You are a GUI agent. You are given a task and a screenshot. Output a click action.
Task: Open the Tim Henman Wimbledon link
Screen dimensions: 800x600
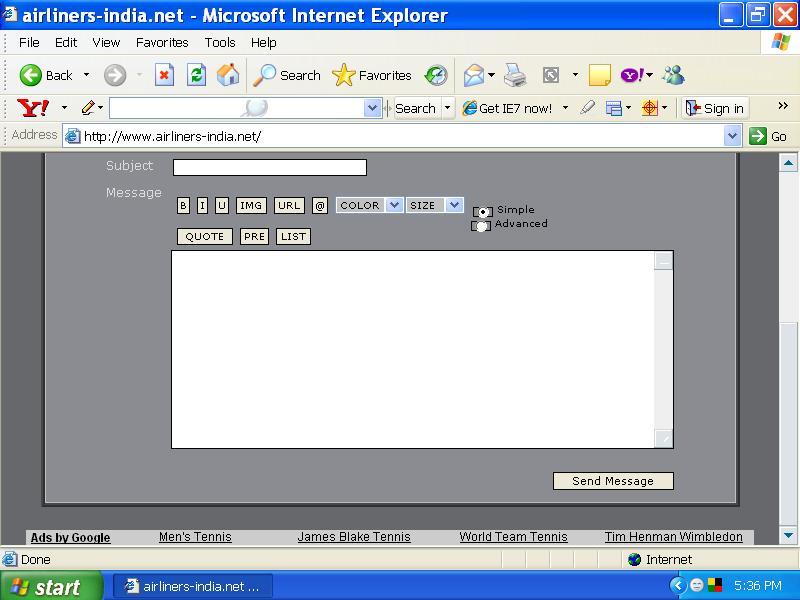coord(673,537)
